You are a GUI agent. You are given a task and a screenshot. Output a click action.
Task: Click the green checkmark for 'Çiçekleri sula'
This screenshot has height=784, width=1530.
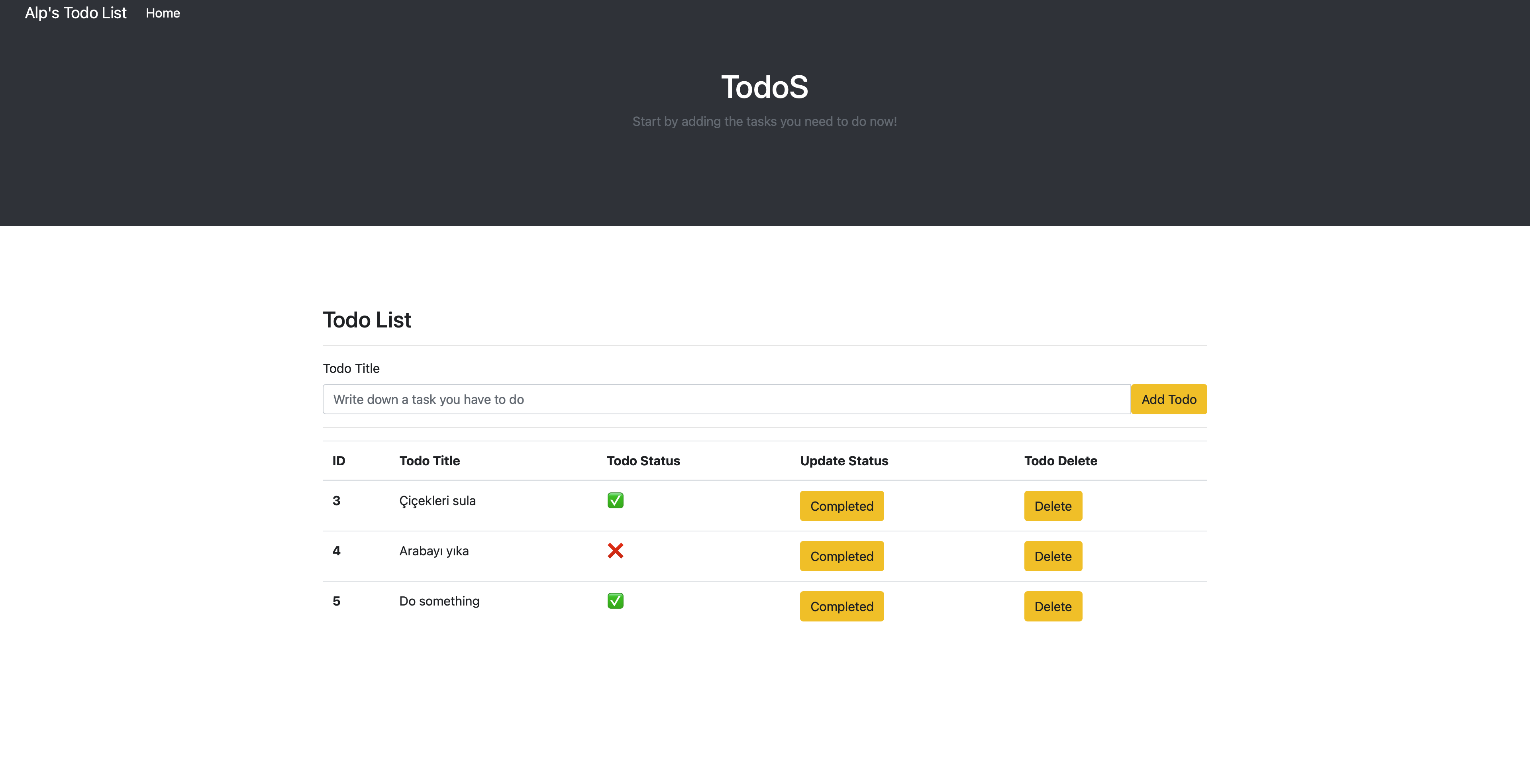(x=615, y=500)
